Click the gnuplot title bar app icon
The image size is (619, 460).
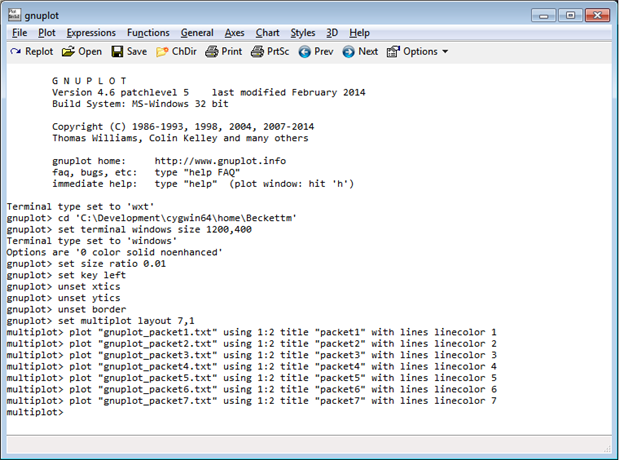(14, 15)
